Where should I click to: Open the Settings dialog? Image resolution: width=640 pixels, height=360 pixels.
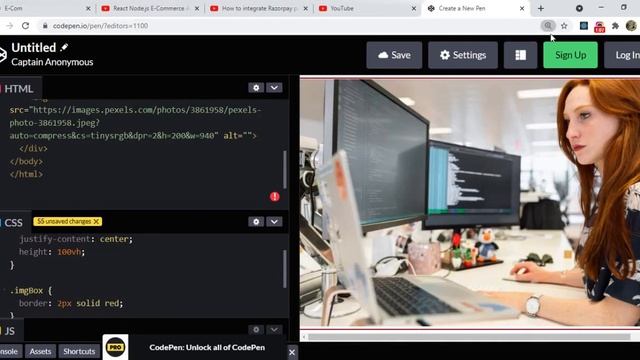463,55
